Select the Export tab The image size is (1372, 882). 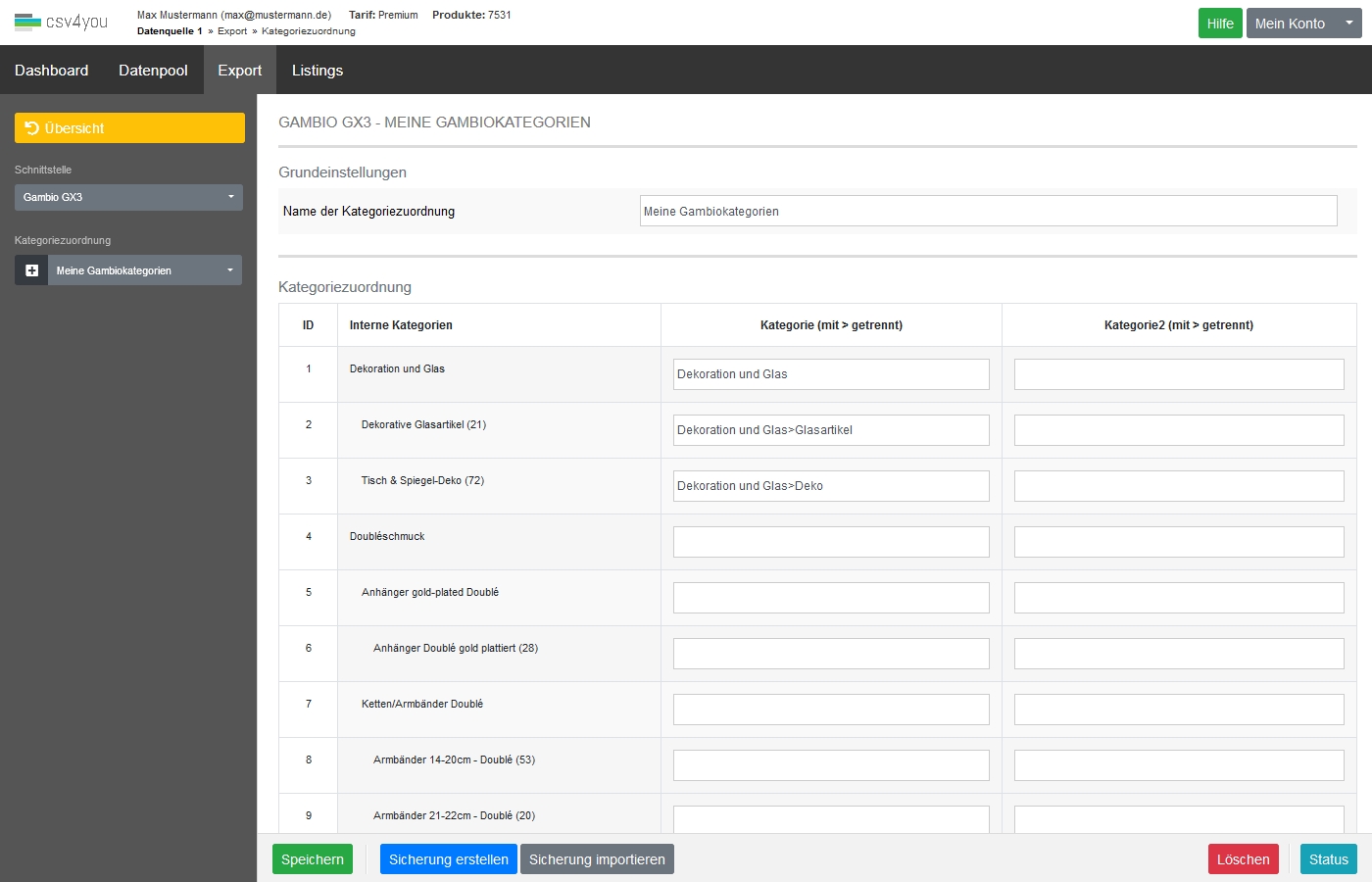point(239,71)
